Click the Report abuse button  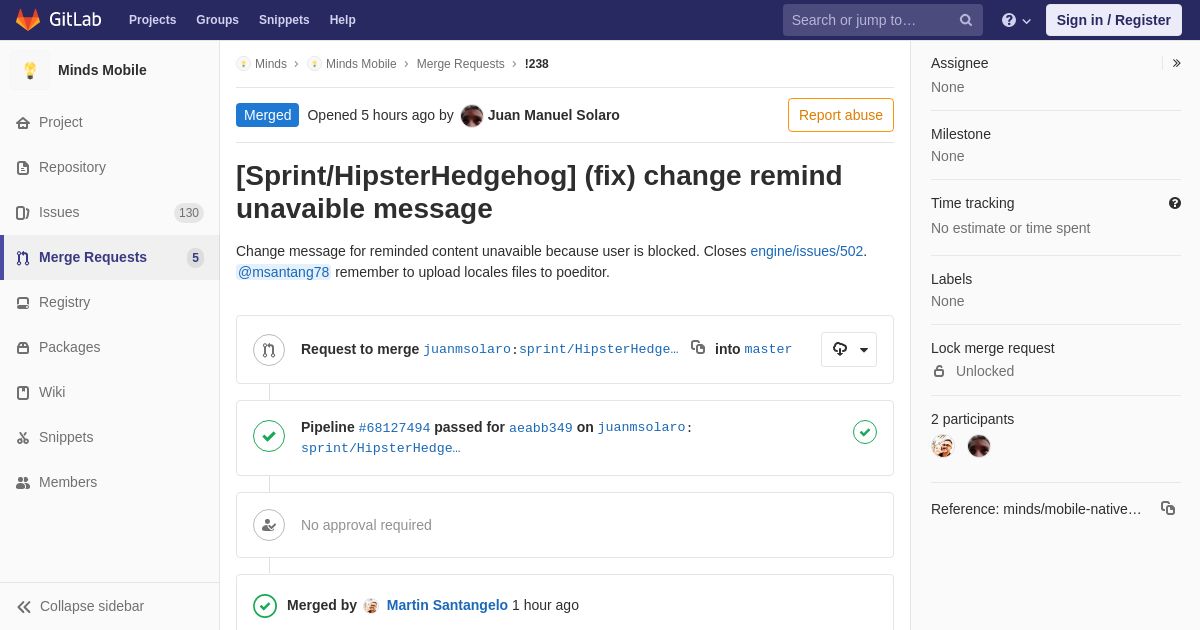(841, 115)
